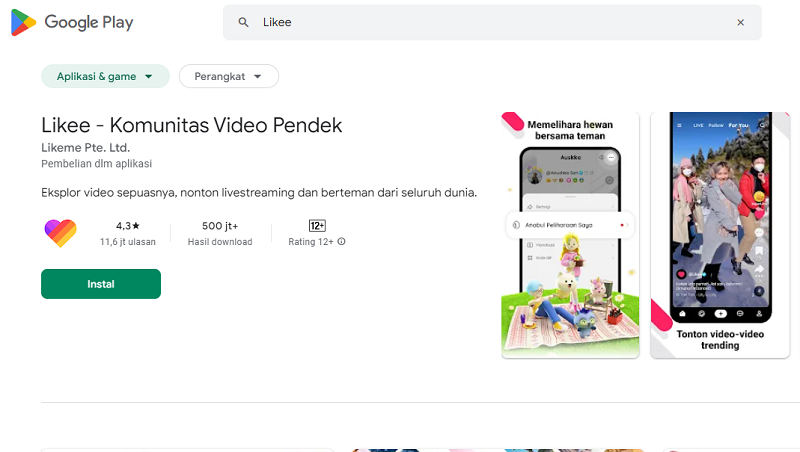
Task: Click the Google Play wordmark text
Action: tap(89, 22)
